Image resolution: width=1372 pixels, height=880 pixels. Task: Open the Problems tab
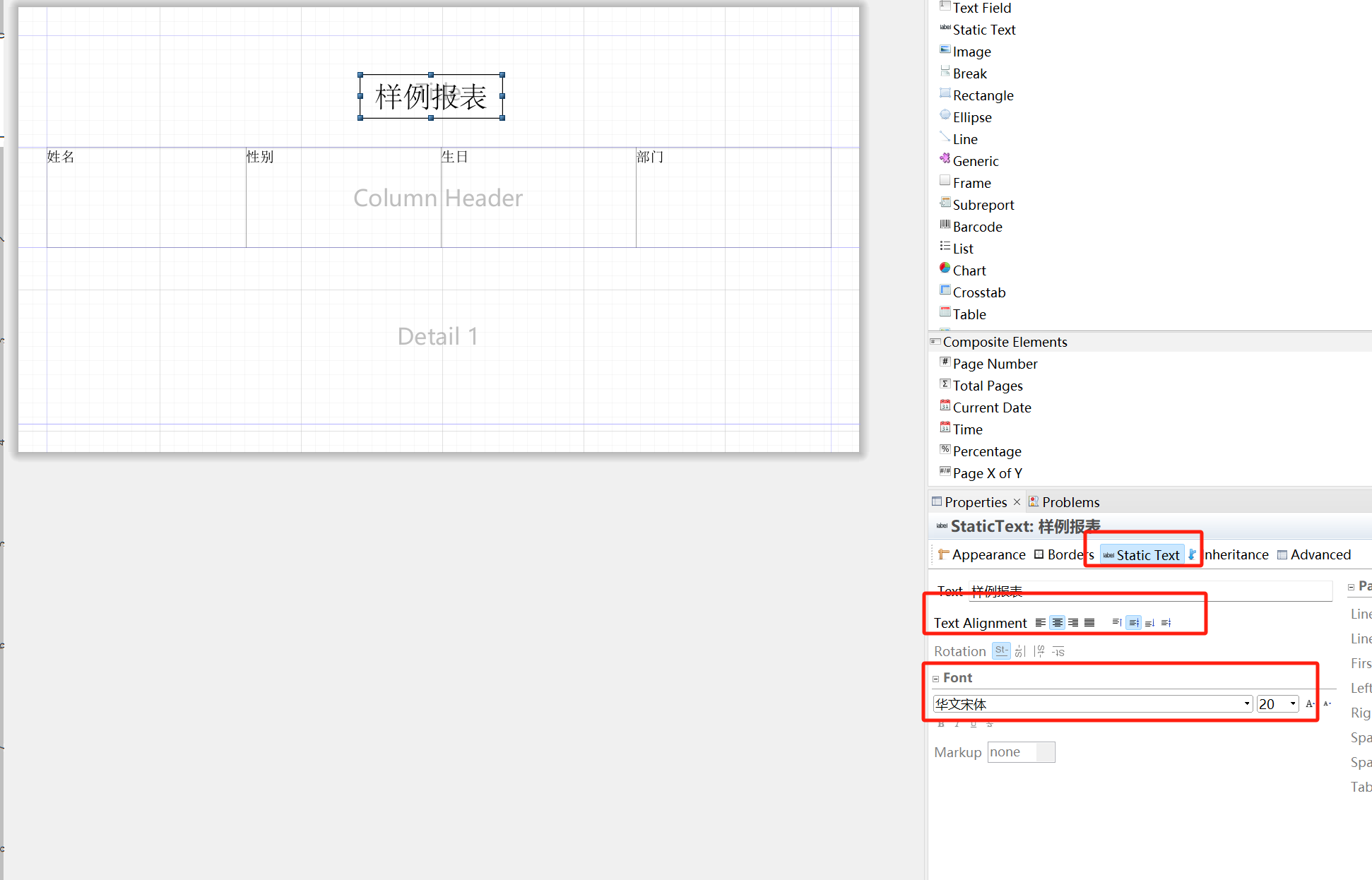coord(1070,502)
